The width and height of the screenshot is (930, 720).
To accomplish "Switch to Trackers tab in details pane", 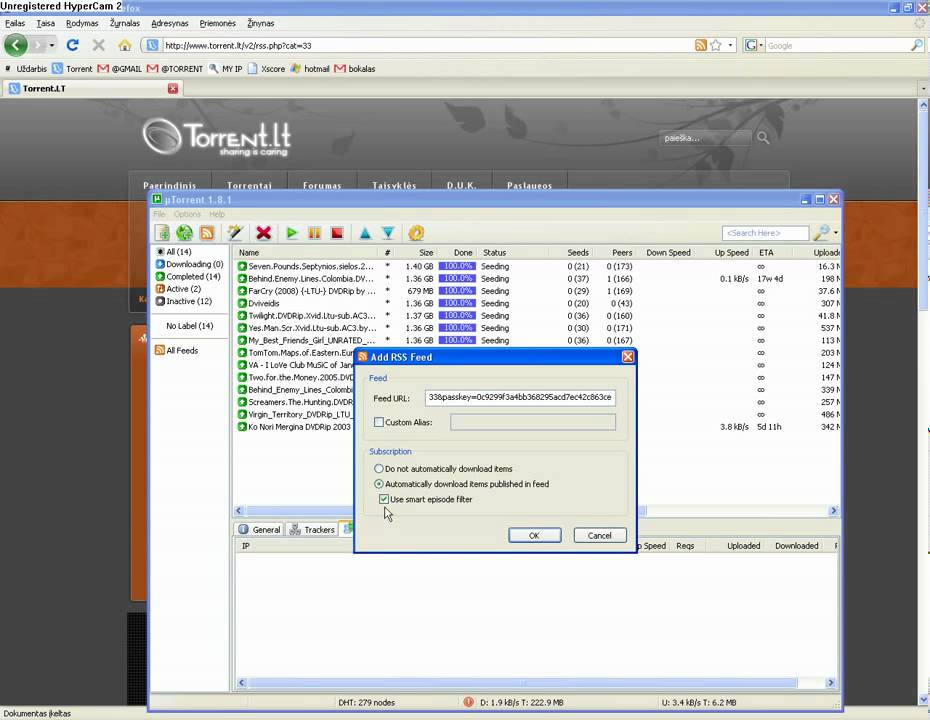I will coord(312,530).
